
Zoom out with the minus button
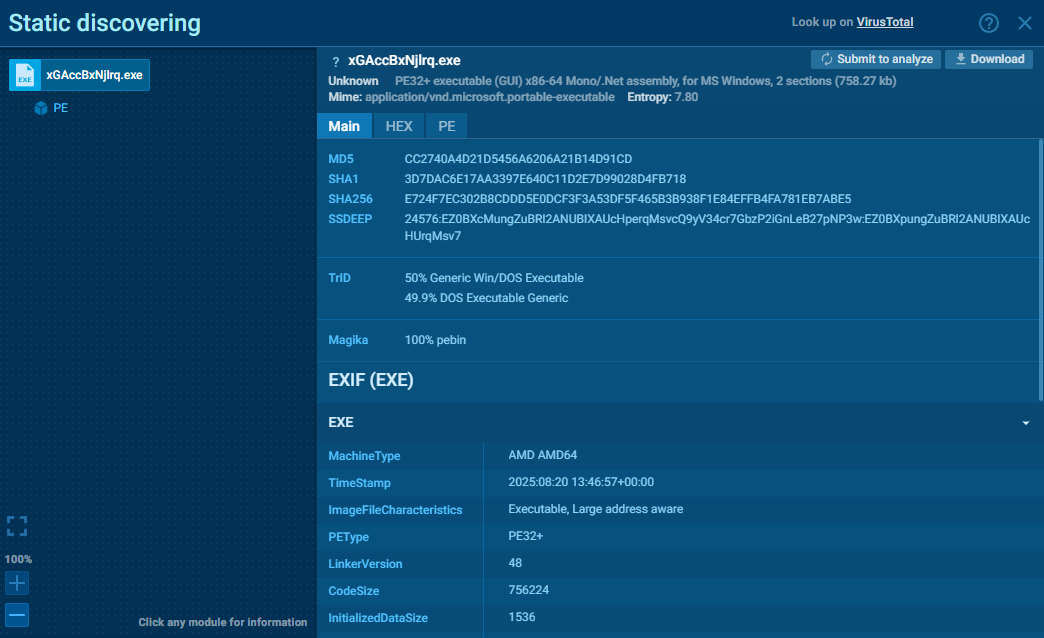tap(17, 615)
